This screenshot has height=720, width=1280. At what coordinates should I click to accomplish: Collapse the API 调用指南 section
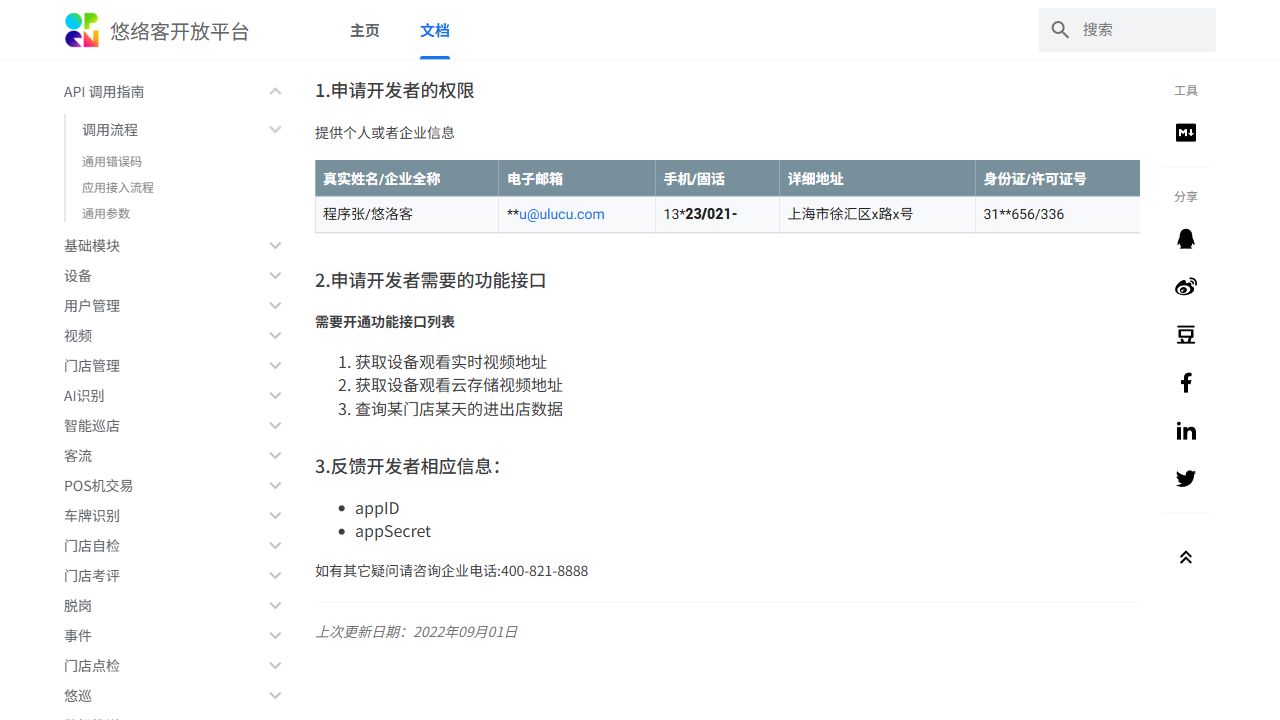pos(275,92)
